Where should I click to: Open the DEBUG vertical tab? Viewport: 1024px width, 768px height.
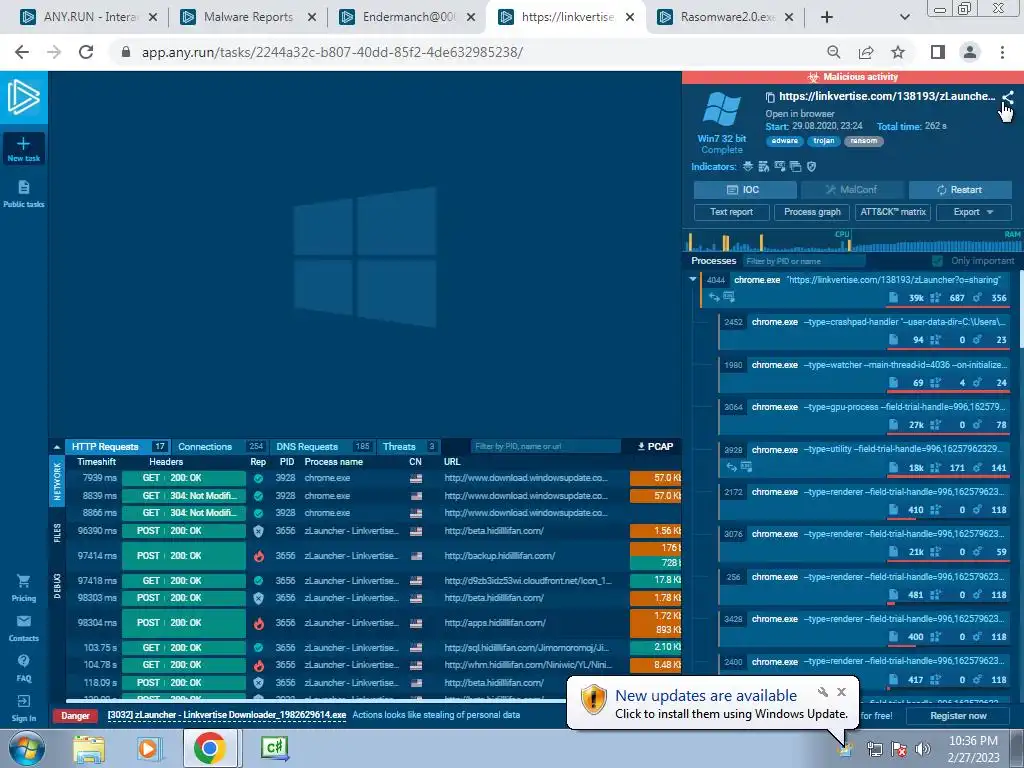tap(57, 586)
